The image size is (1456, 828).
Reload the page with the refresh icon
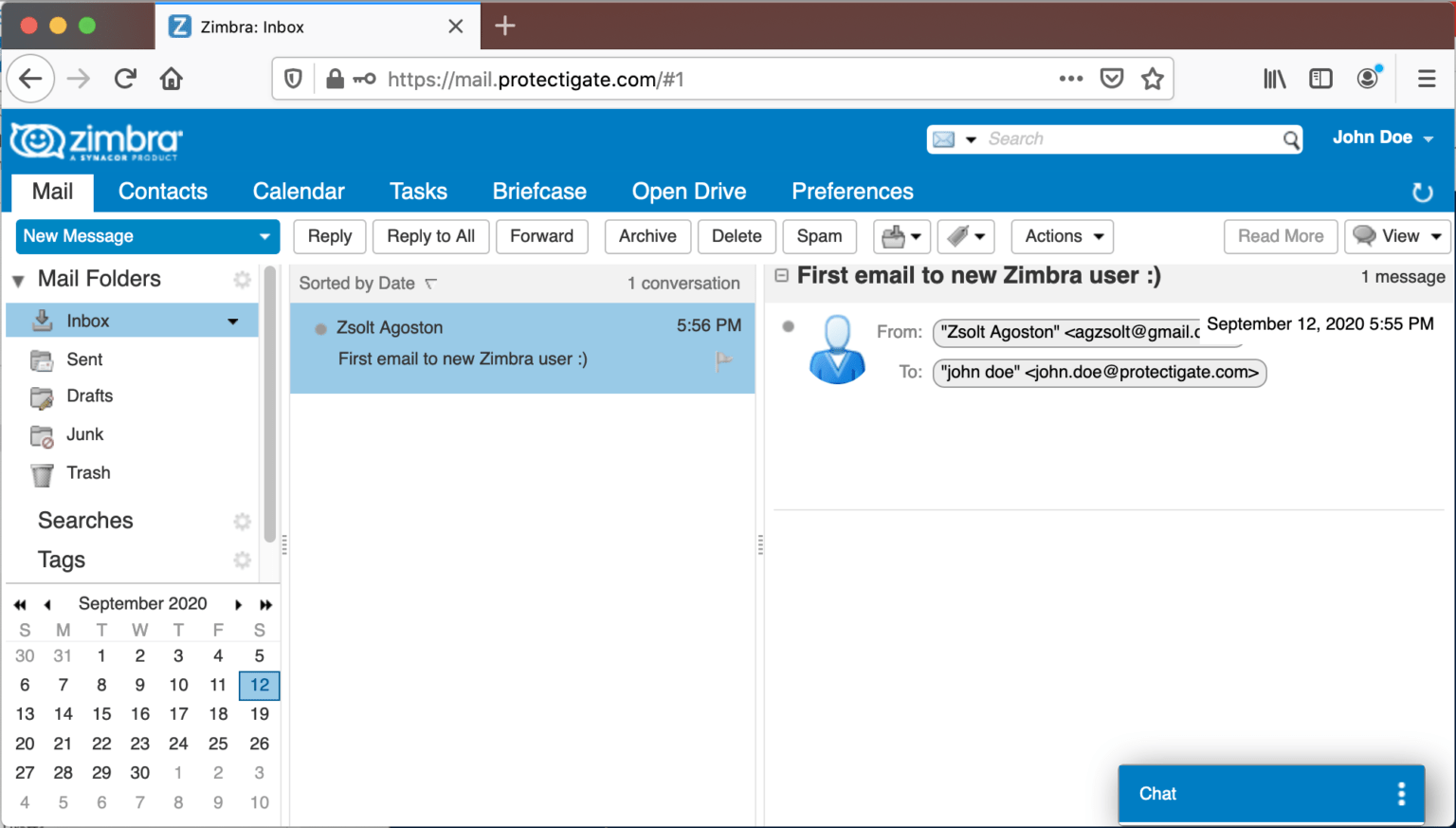click(x=125, y=79)
